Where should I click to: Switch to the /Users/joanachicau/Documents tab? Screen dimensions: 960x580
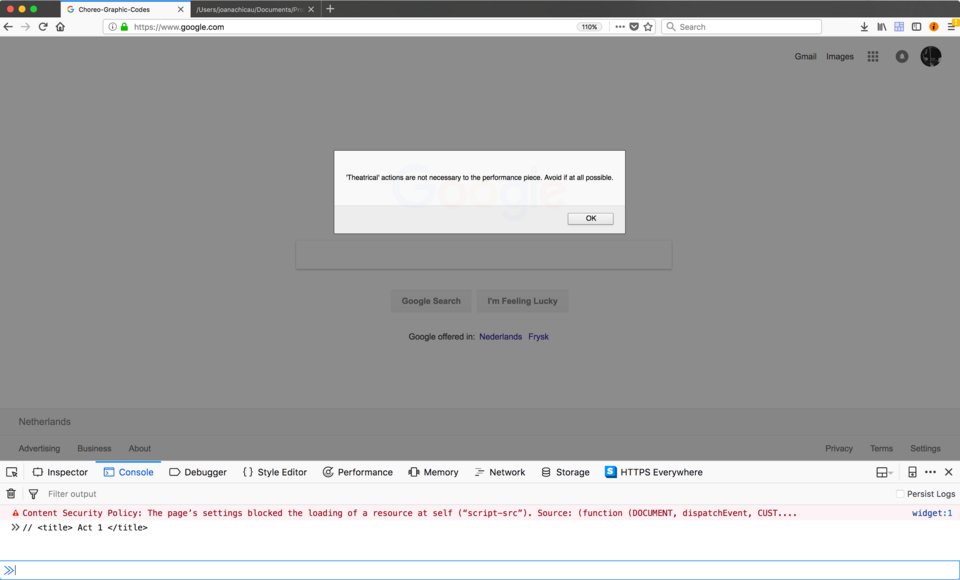point(254,9)
